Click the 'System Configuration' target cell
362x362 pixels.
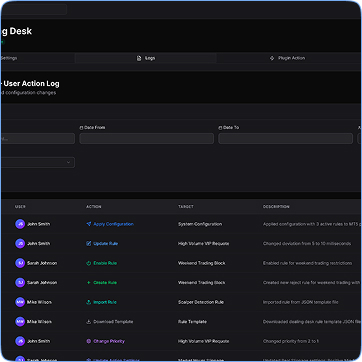click(200, 224)
